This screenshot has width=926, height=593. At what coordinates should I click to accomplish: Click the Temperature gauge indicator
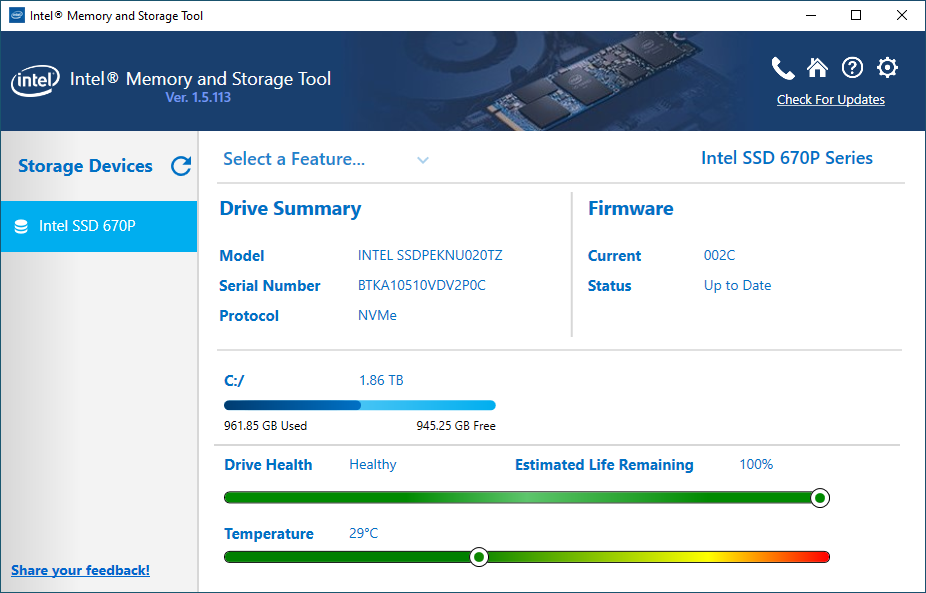479,556
